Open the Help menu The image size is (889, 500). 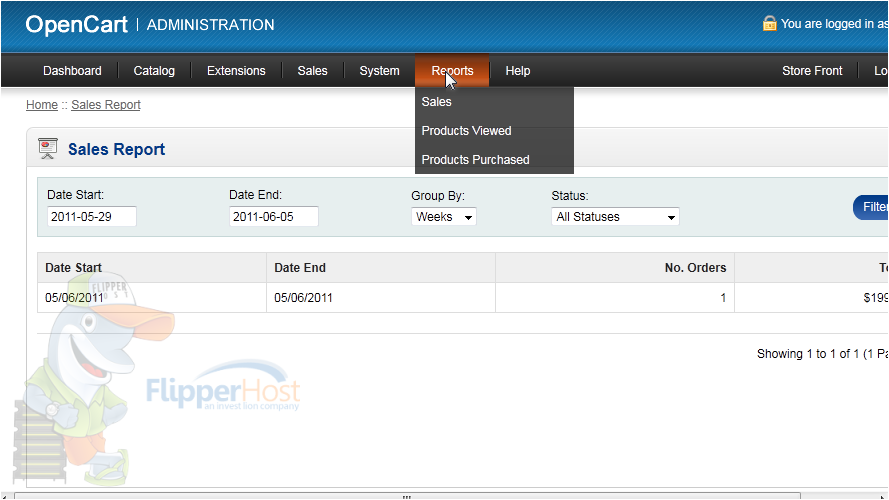coord(518,71)
